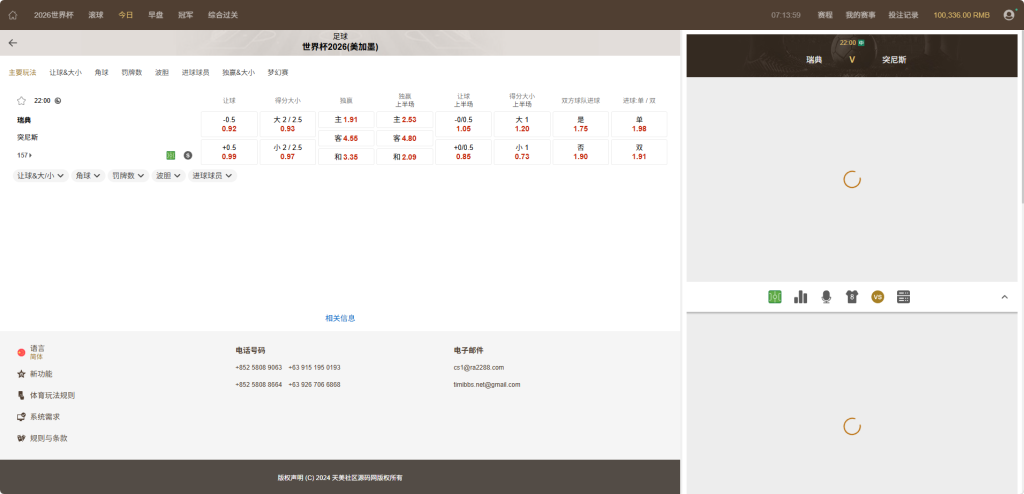
Task: Collapse the live panel with chevron up
Action: tap(1004, 297)
